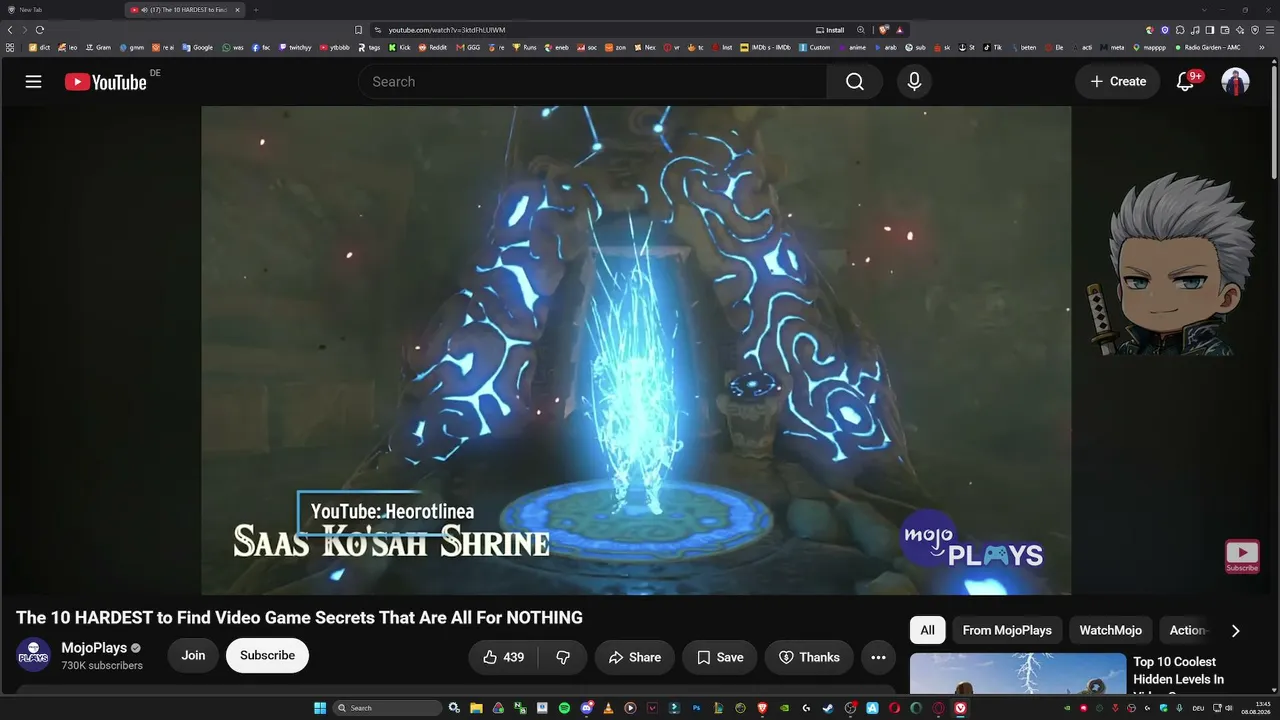Show more filter chips with the right arrow
Viewport: 1280px width, 720px height.
[1235, 630]
